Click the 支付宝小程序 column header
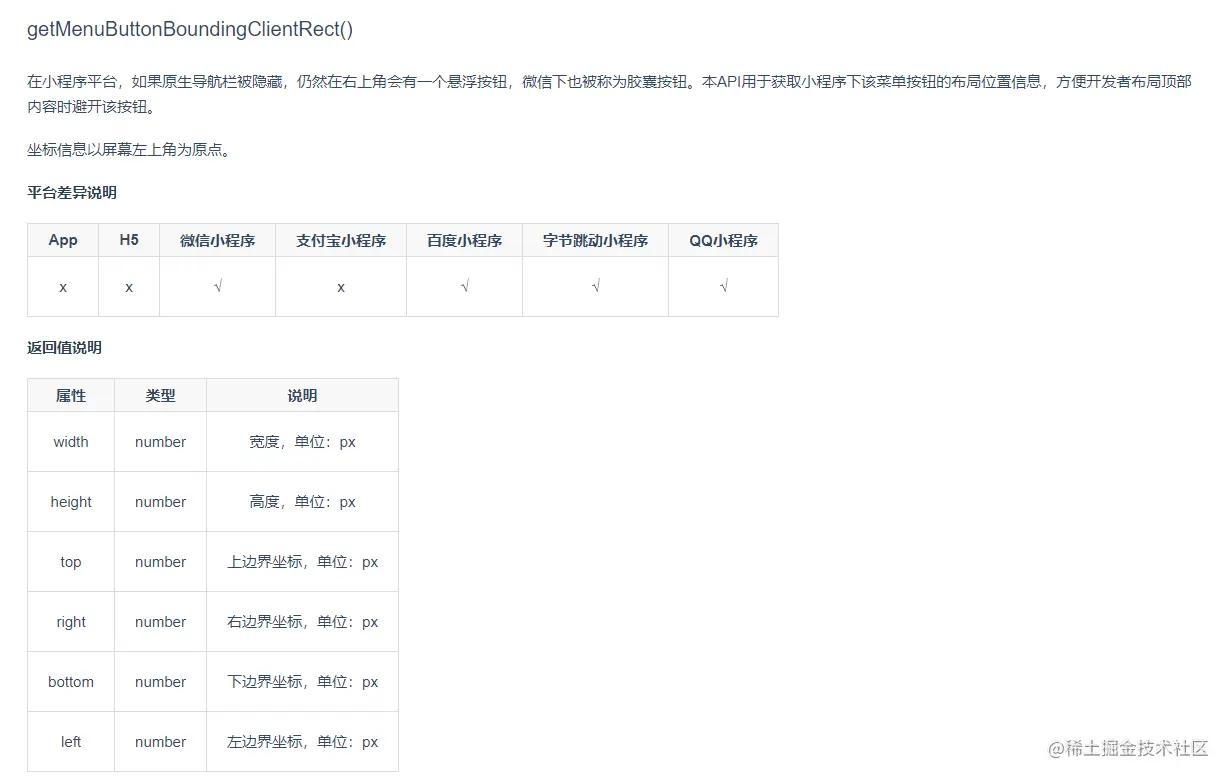The height and width of the screenshot is (781, 1231). [341, 240]
